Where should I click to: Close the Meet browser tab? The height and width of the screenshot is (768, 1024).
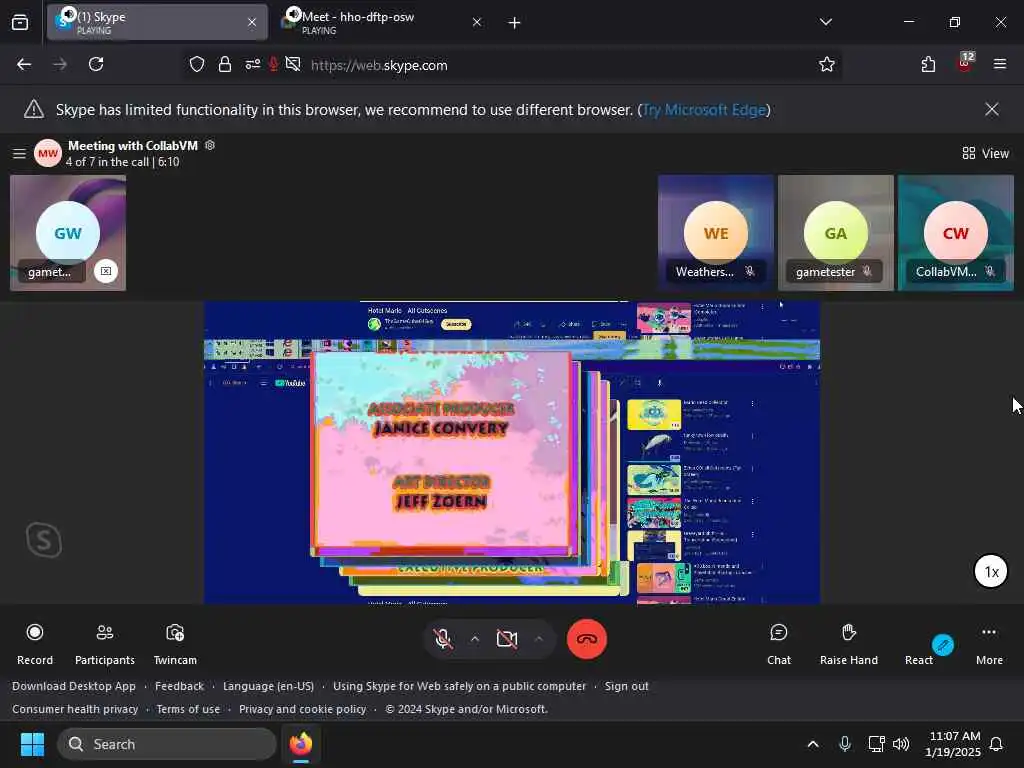[x=477, y=22]
